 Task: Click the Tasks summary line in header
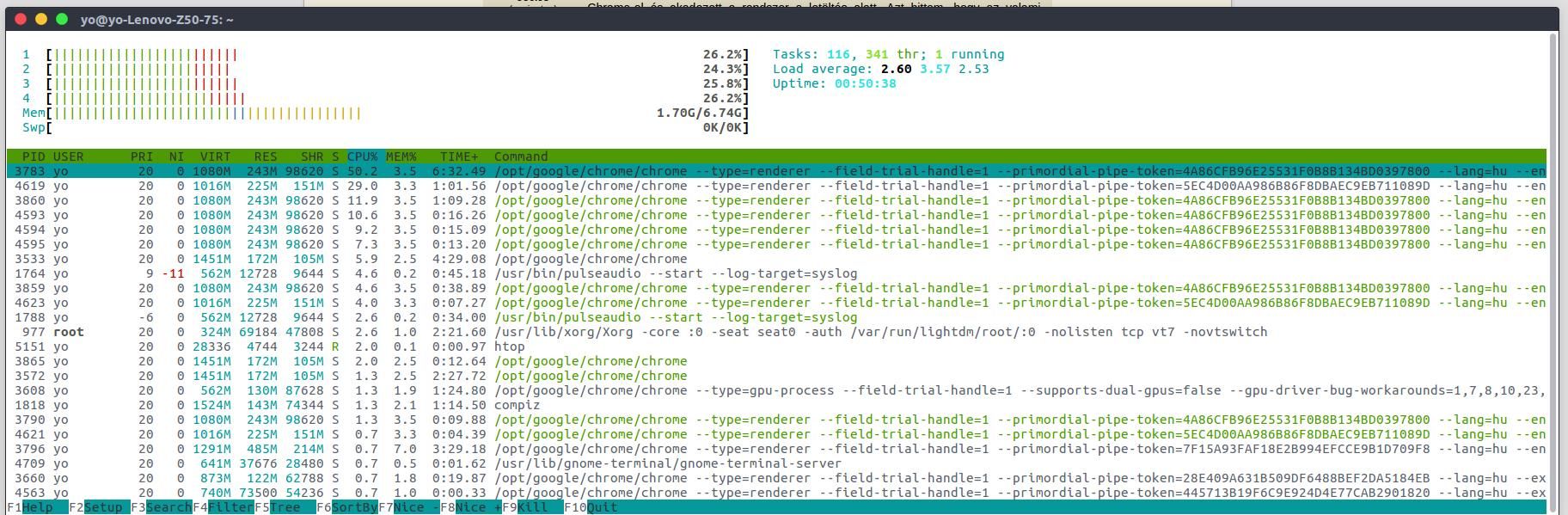(x=888, y=54)
